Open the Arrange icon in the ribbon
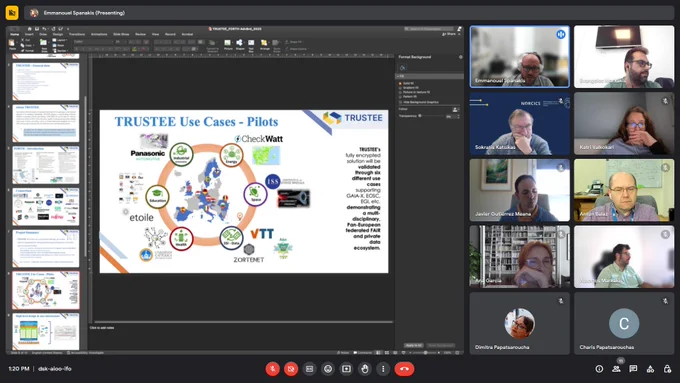Screen dimensions: 680x383 click(264, 43)
